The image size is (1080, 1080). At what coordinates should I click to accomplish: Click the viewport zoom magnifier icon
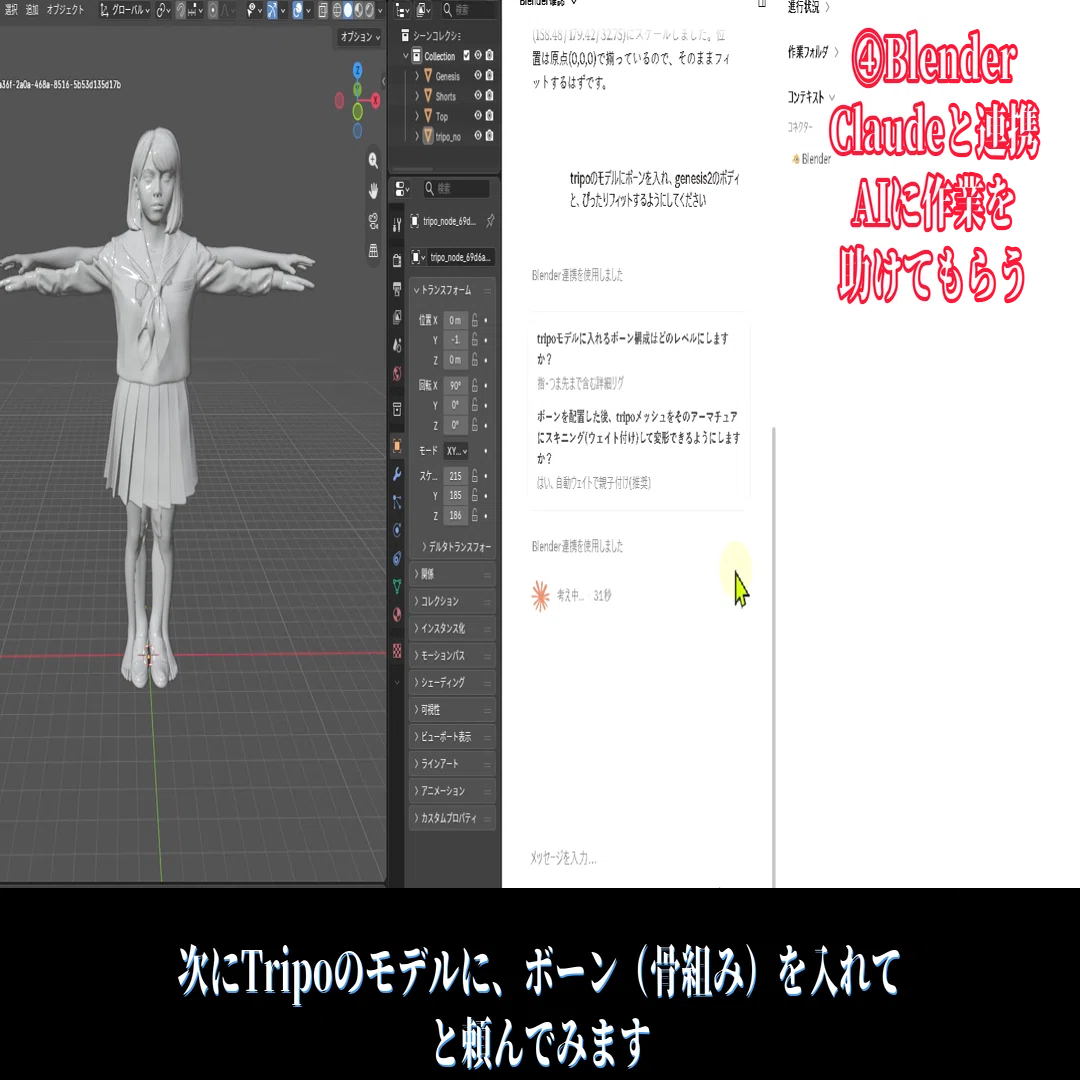(373, 160)
